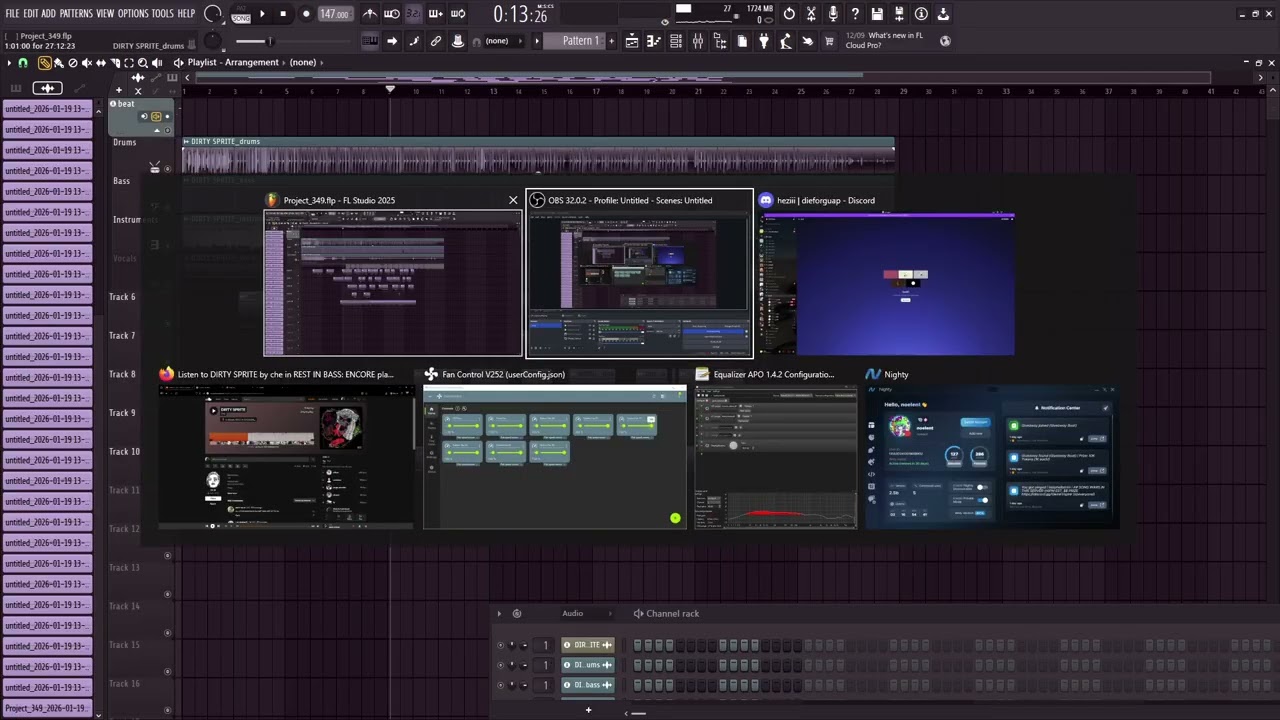
Task: Click the master volume slider in toolbar
Action: 252,41
